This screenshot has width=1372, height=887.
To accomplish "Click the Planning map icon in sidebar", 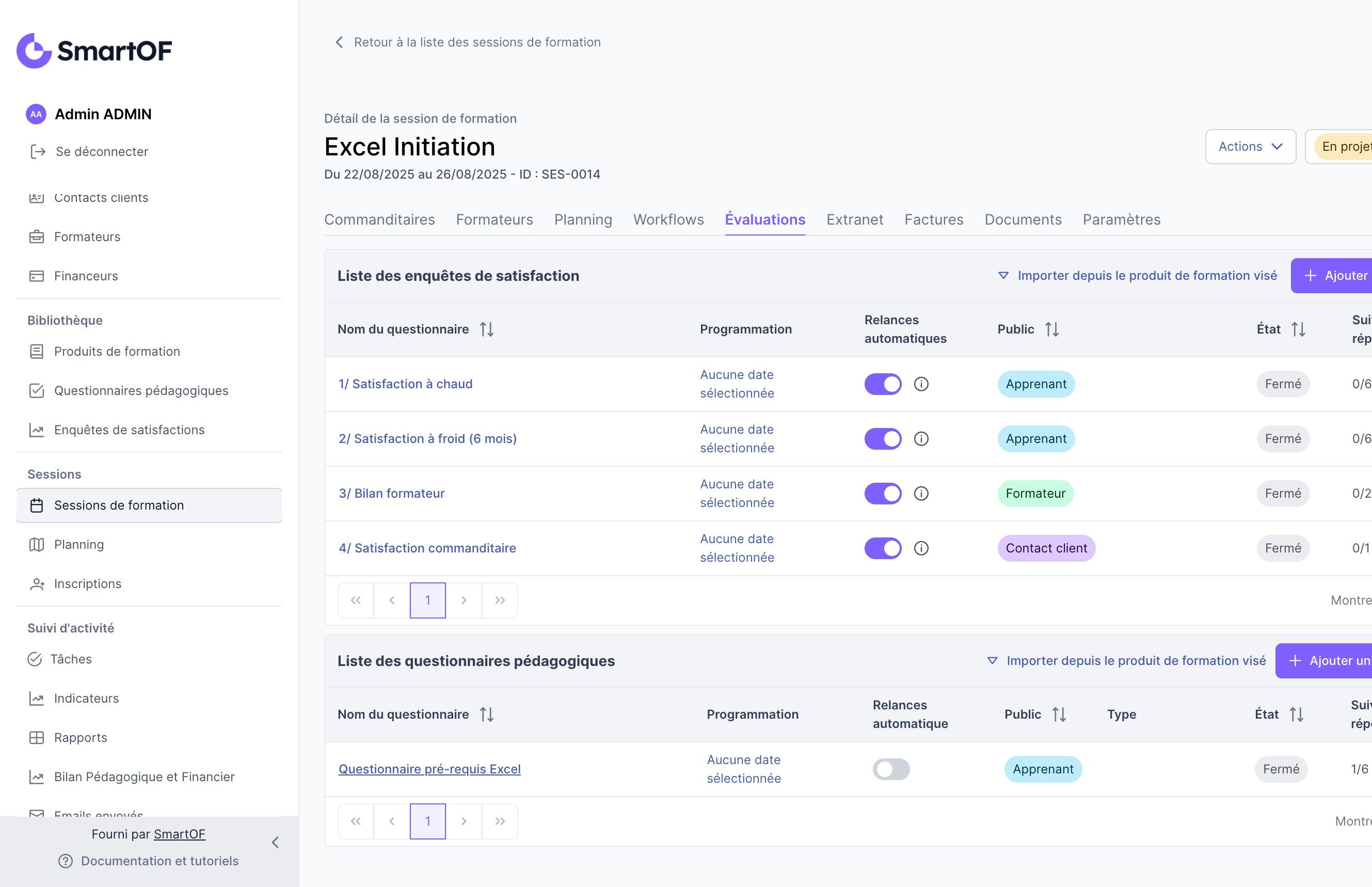I will pyautogui.click(x=37, y=544).
